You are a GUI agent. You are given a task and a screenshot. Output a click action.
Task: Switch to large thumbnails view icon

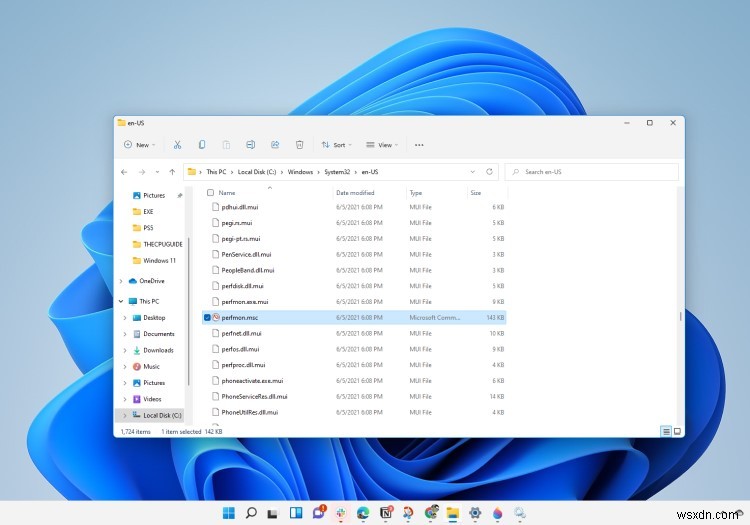(x=677, y=431)
